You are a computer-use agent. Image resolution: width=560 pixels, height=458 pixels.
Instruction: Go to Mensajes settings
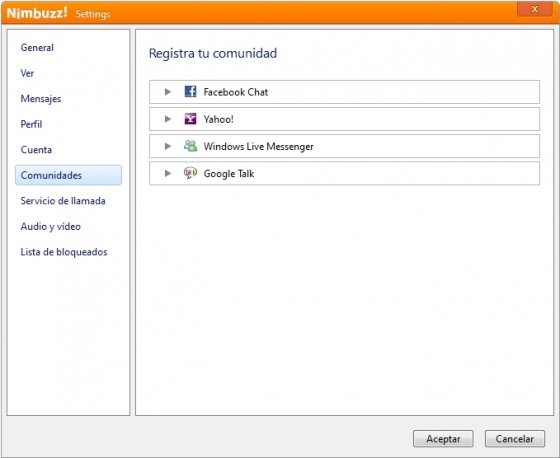pyautogui.click(x=41, y=99)
